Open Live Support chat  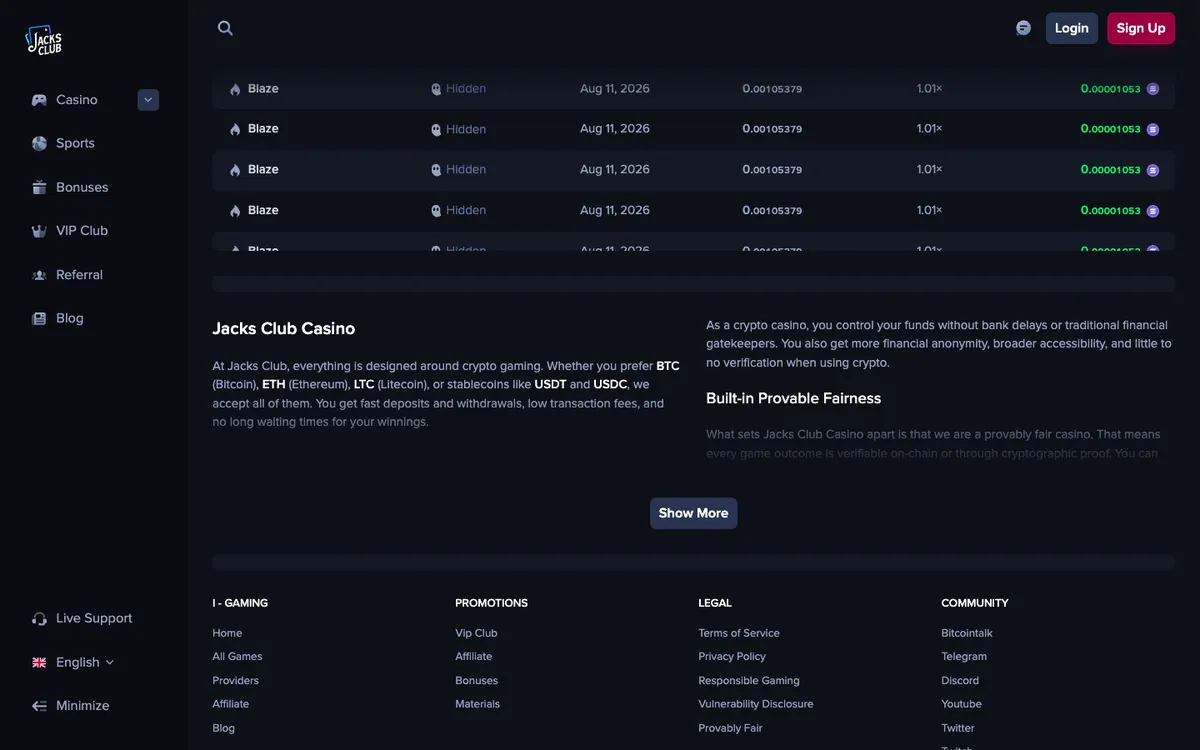[93, 618]
